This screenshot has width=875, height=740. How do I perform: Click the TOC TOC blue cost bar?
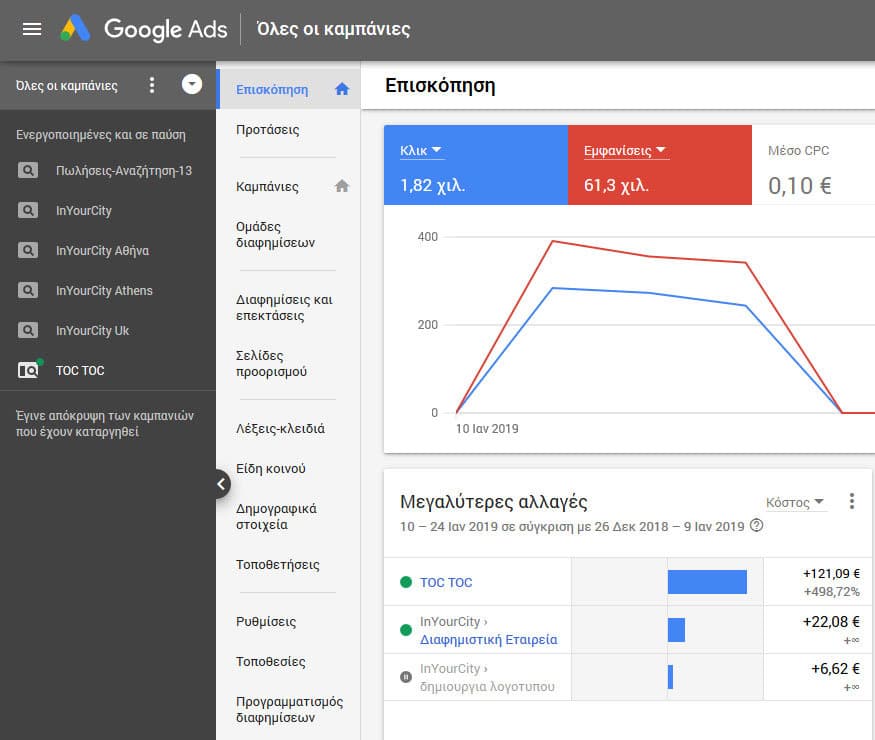pos(707,582)
